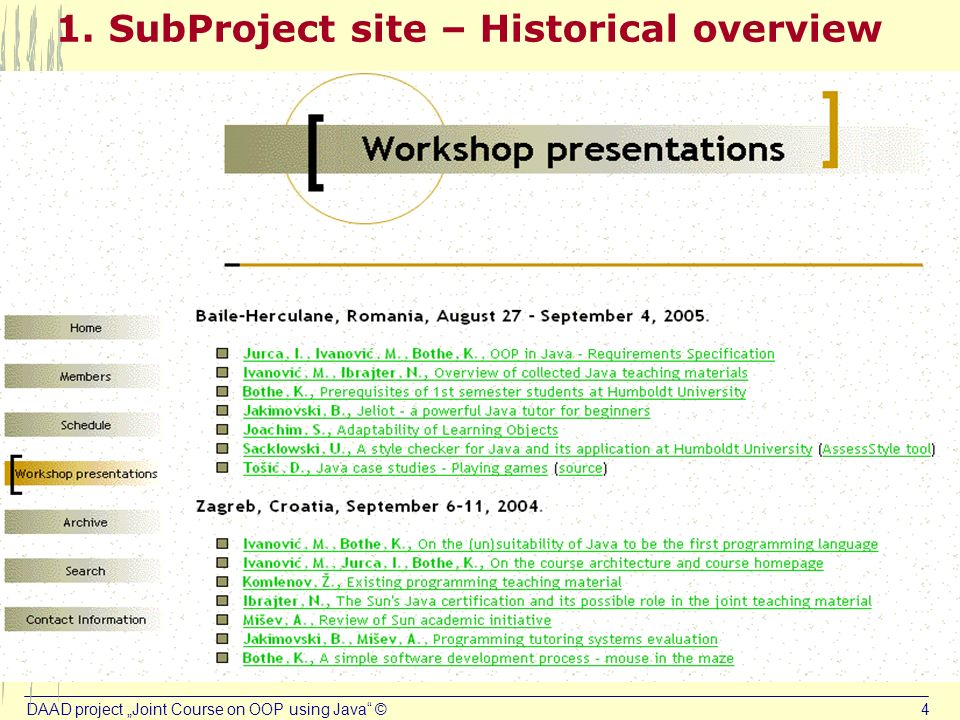This screenshot has width=960, height=720.
Task: Open Review of Sun academic initiative
Action: coord(397,620)
